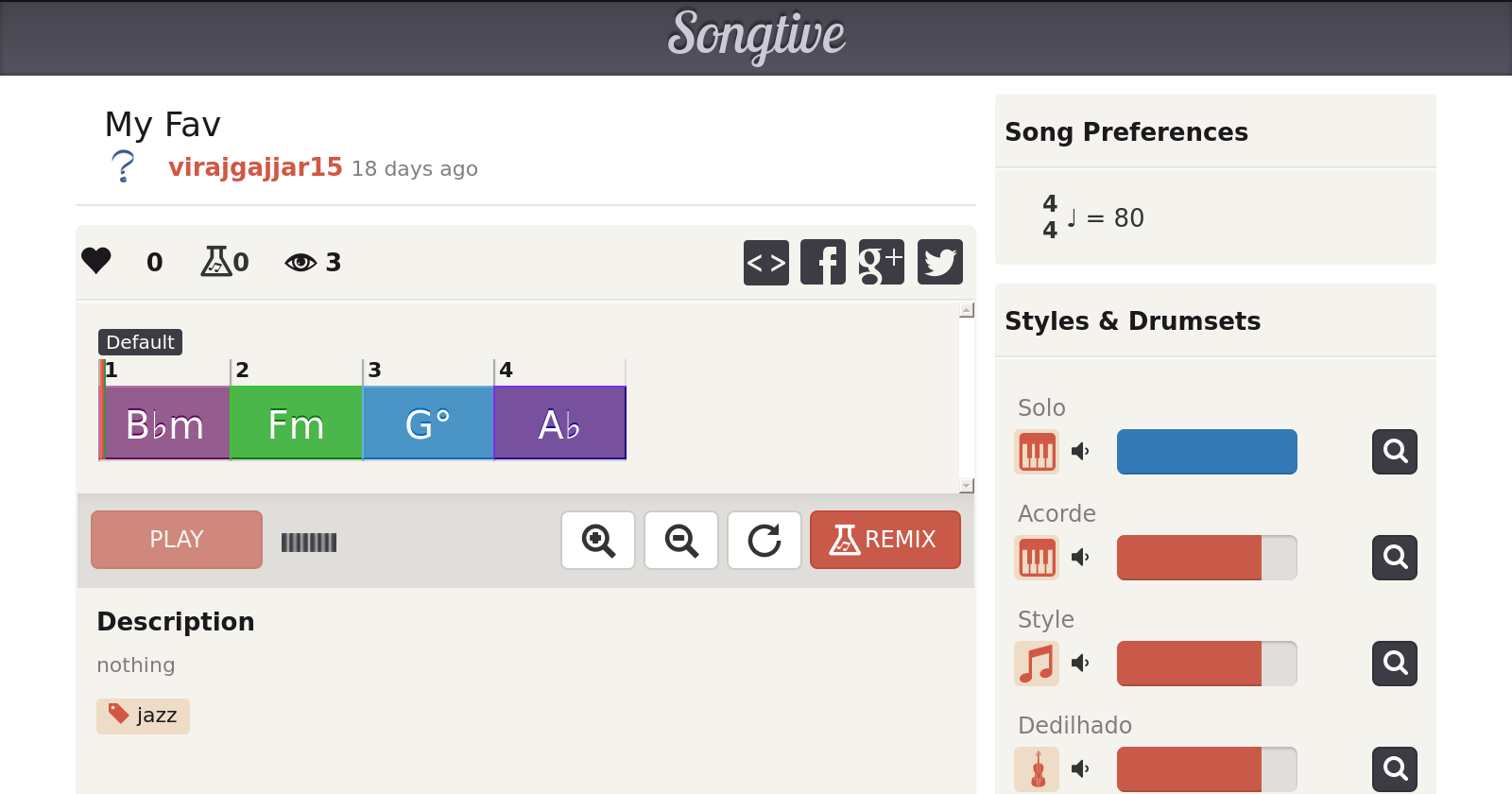Adjust the Solo volume slider
The width and height of the screenshot is (1512, 794).
(1207, 452)
